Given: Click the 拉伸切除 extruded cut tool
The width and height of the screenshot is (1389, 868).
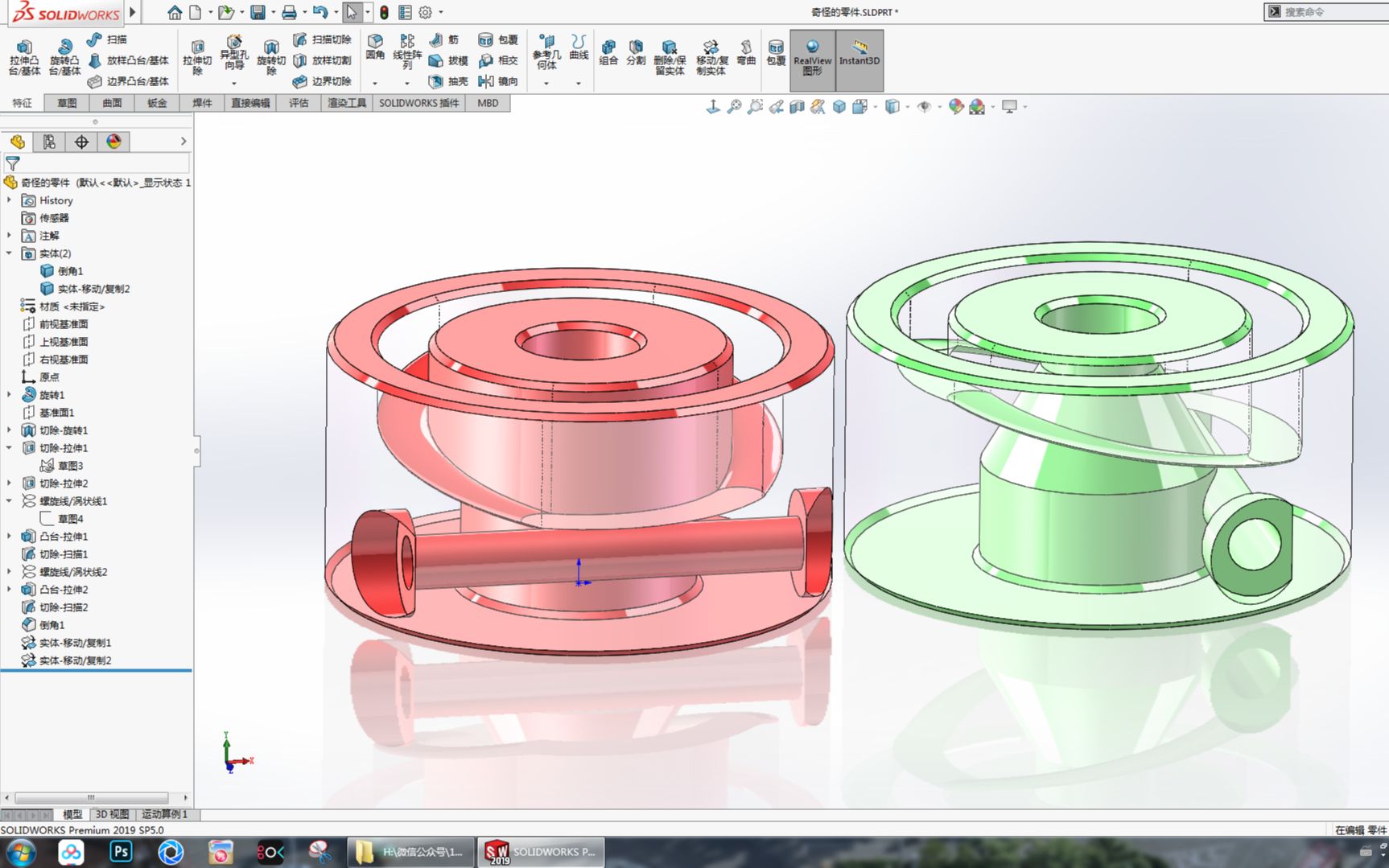Looking at the screenshot, I should pos(197,57).
